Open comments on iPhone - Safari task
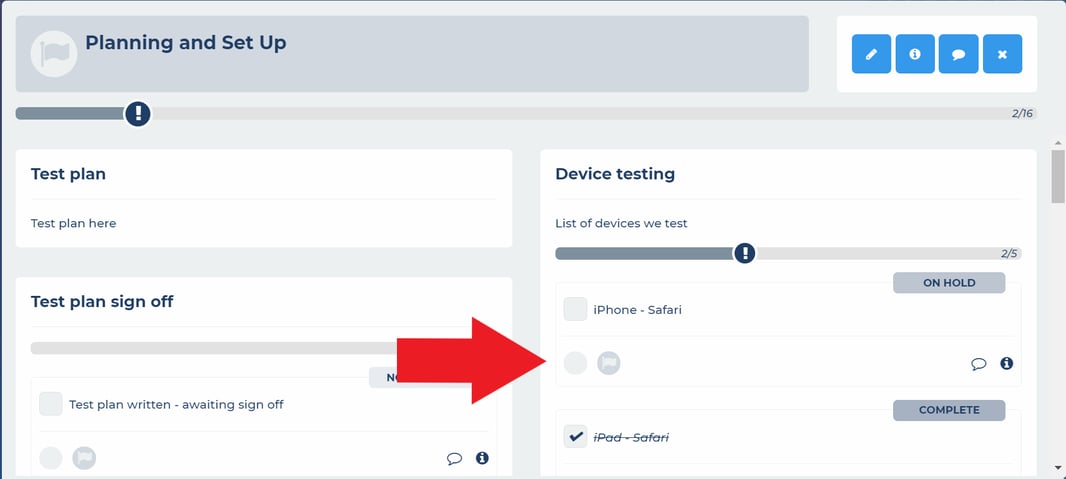 pyautogui.click(x=978, y=364)
